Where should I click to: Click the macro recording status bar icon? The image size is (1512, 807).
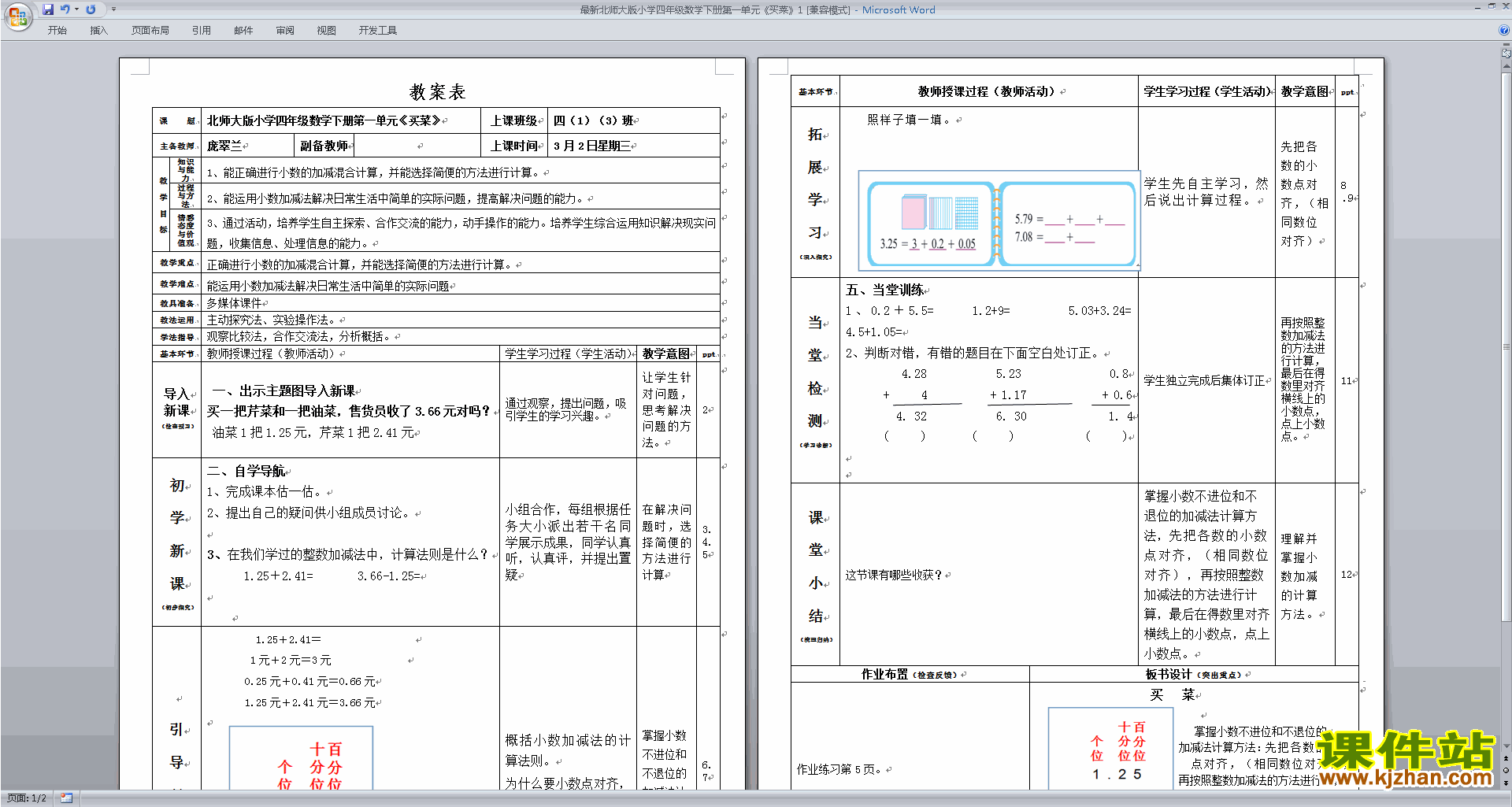(x=66, y=798)
